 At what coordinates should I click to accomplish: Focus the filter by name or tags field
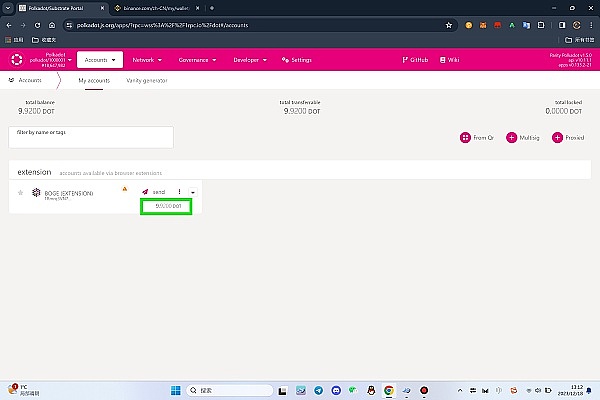tap(91, 137)
